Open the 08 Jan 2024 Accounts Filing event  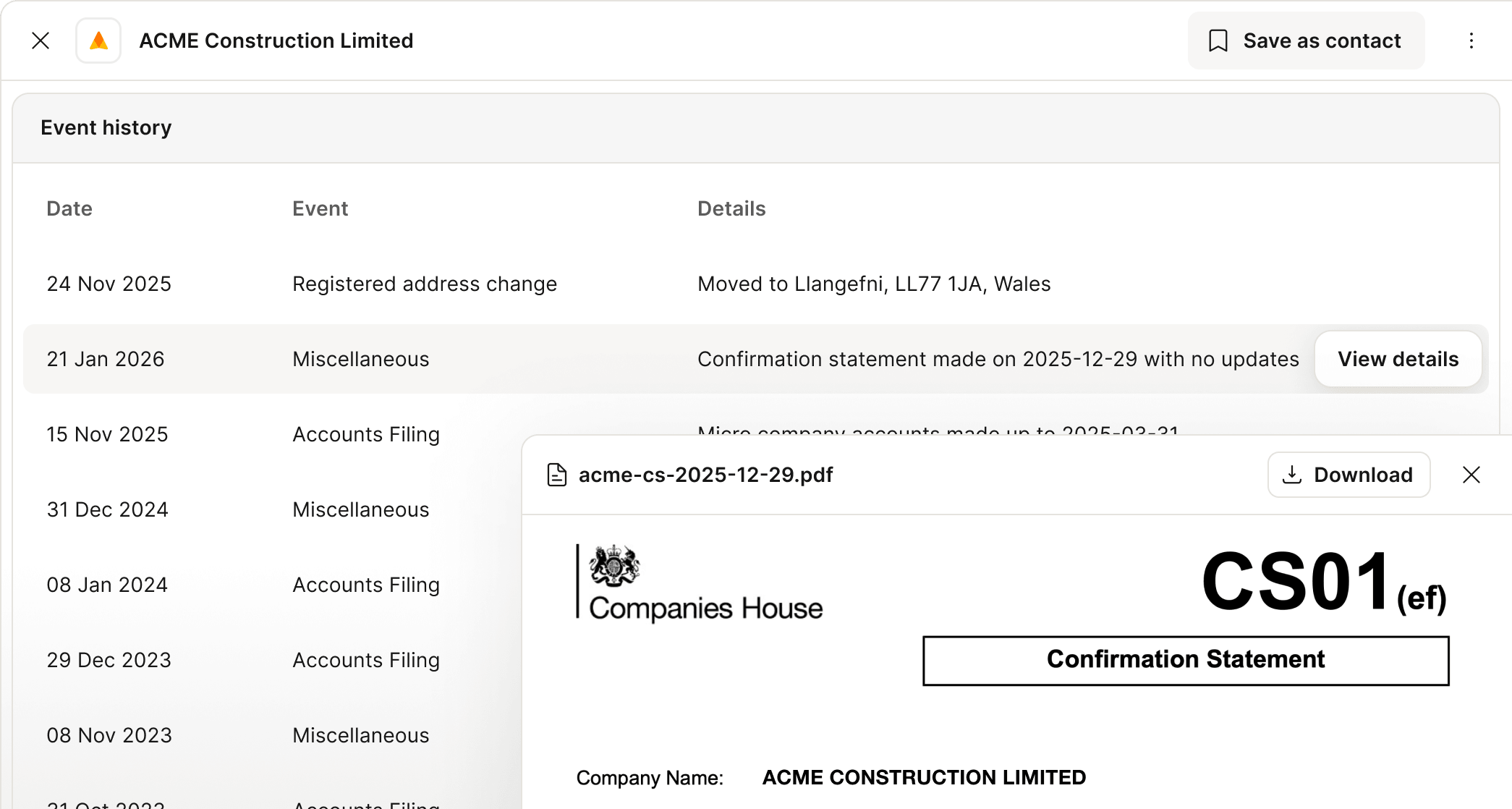point(365,585)
